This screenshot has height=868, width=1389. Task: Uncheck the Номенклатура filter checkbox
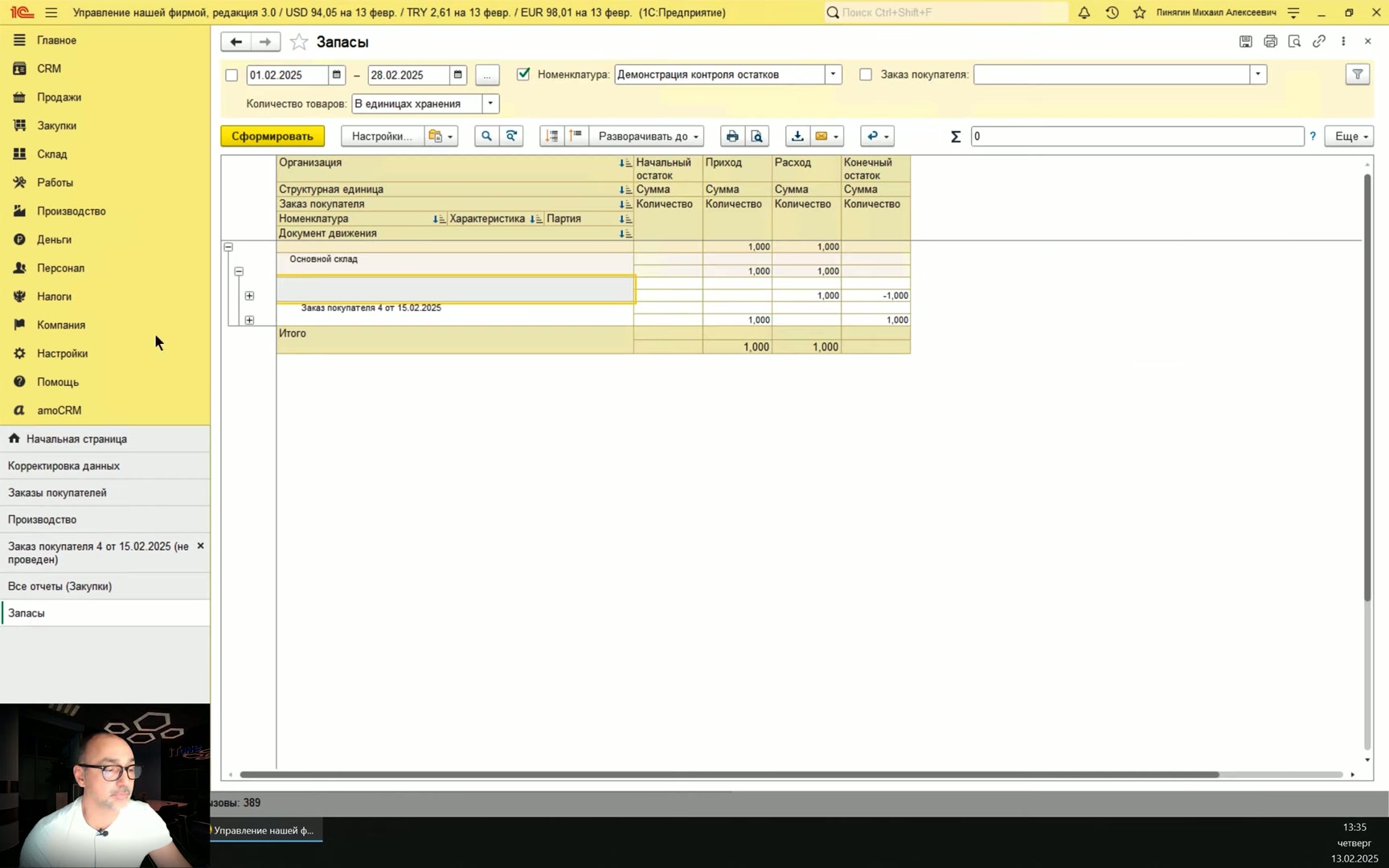pos(523,74)
